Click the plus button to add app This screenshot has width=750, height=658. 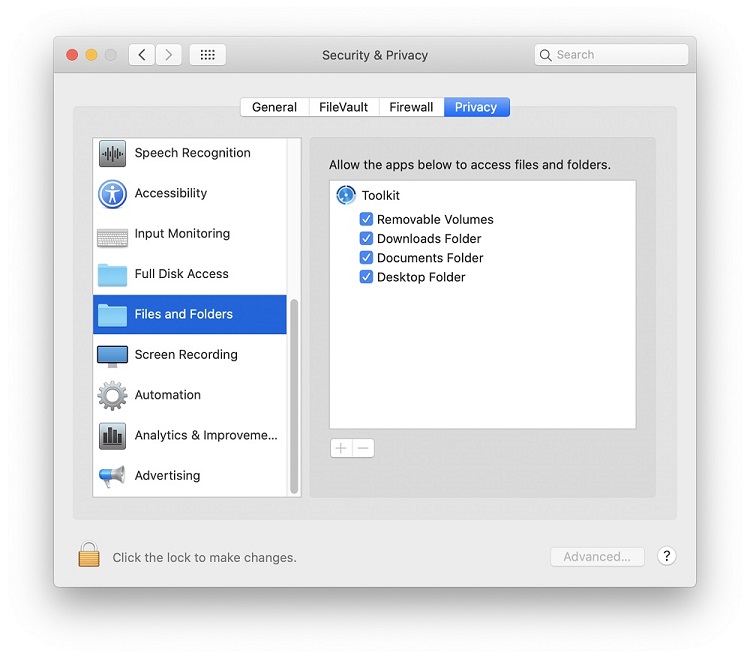[x=341, y=448]
